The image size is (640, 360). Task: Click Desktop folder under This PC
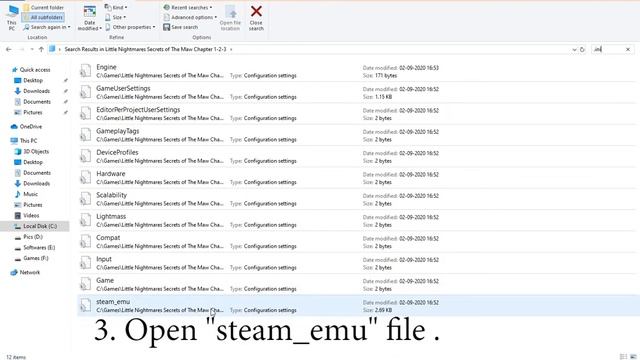29,162
